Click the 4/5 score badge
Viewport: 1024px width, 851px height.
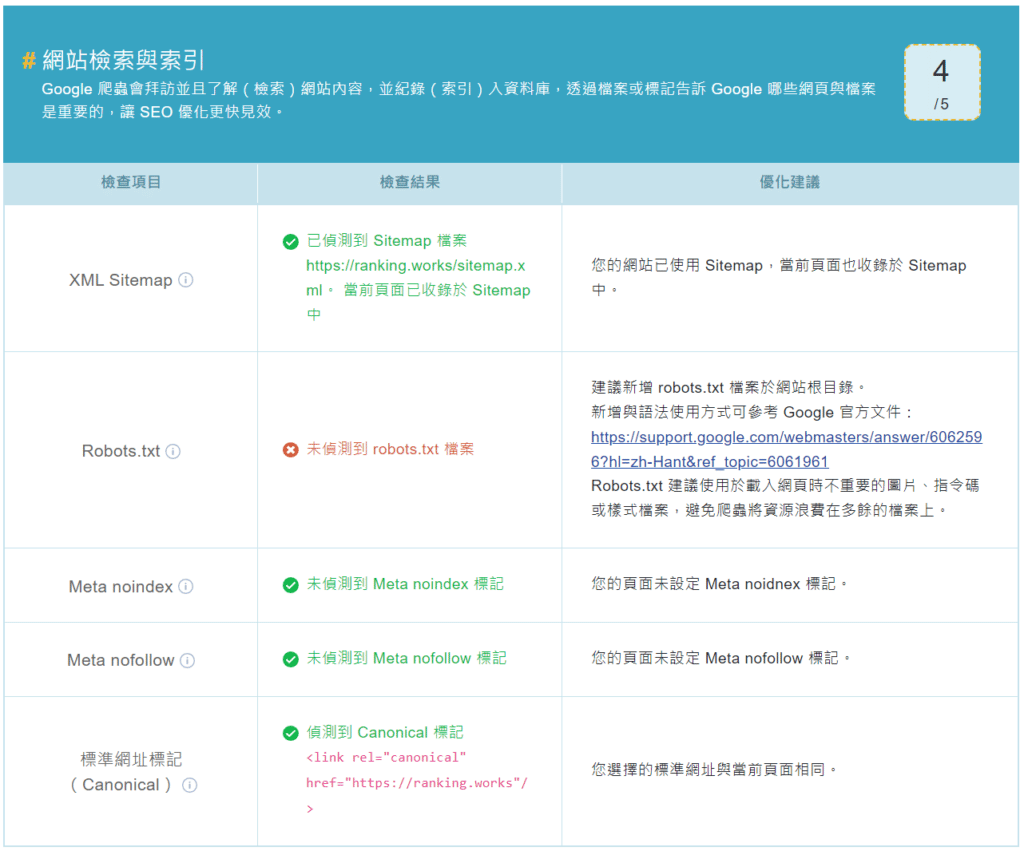pos(941,82)
